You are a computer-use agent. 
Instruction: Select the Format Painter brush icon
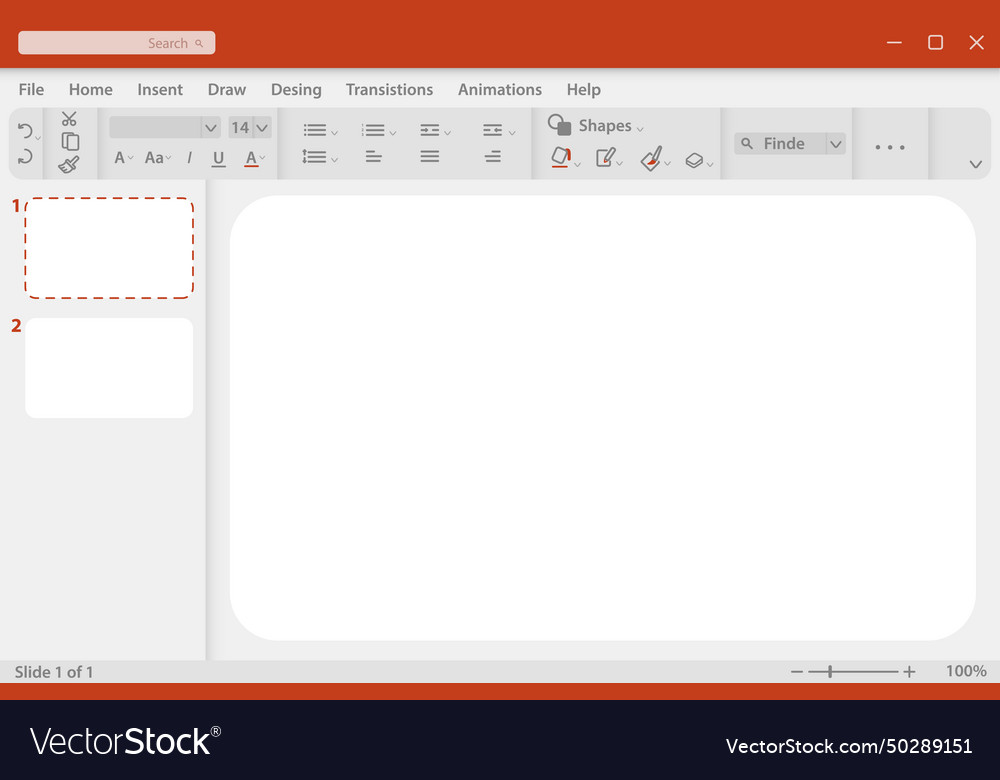69,165
